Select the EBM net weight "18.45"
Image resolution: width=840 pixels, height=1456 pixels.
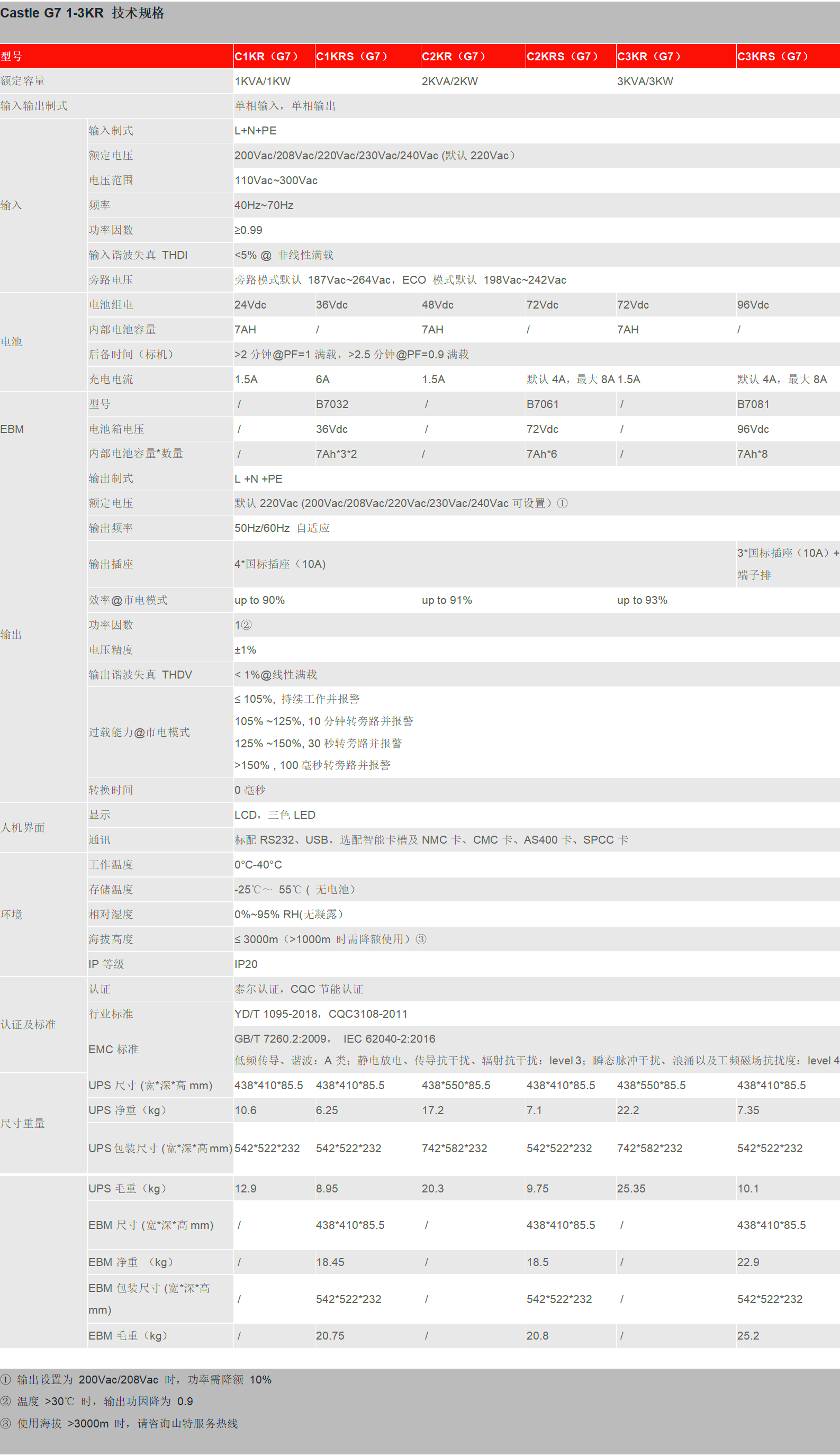click(x=330, y=1263)
